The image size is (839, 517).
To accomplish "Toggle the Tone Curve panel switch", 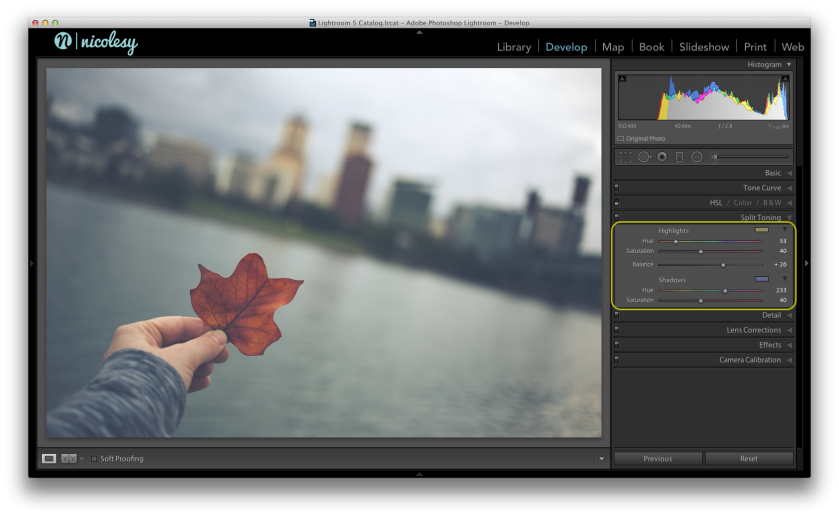I will coord(617,188).
